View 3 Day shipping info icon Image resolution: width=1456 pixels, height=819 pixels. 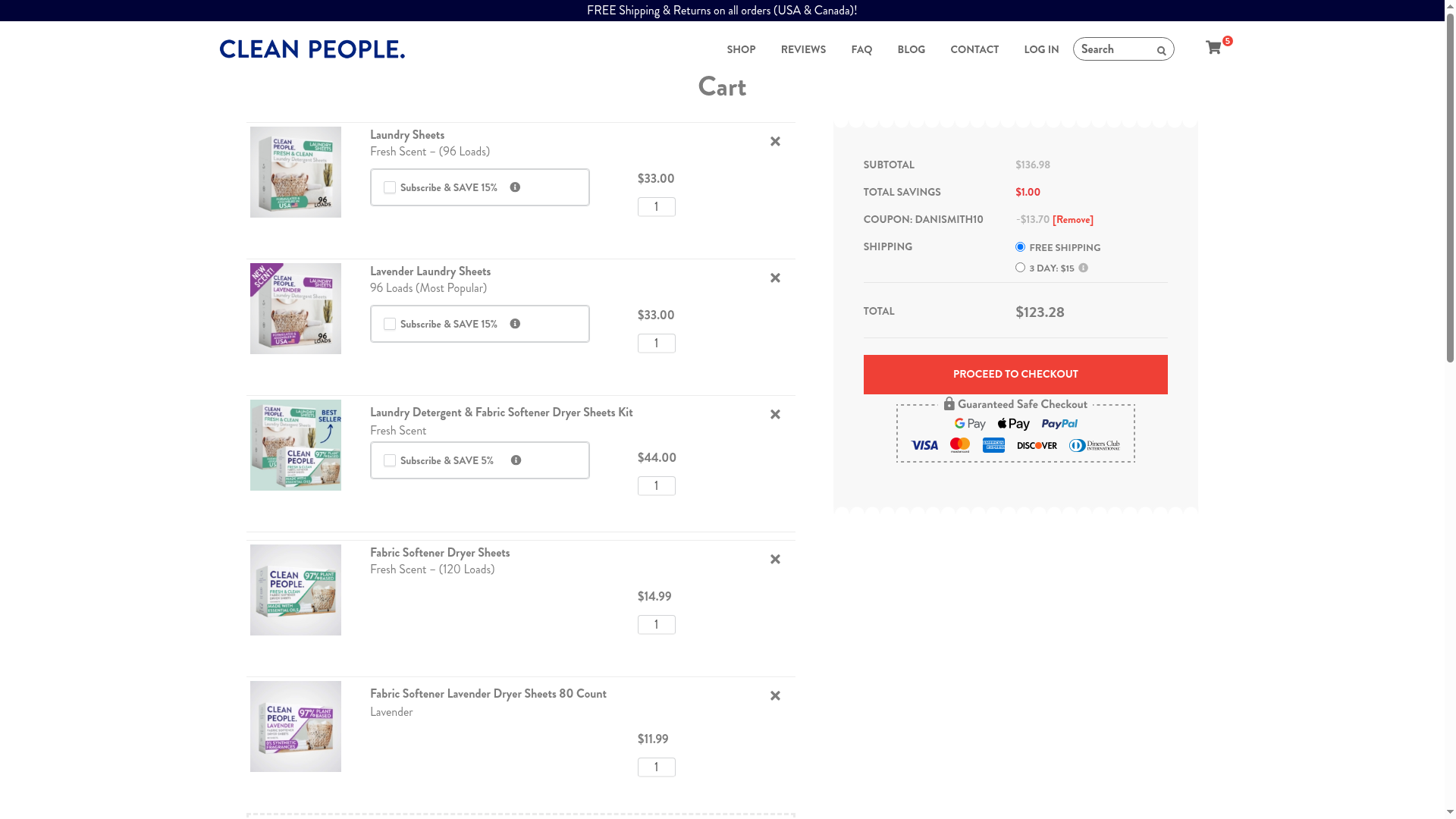(x=1083, y=268)
